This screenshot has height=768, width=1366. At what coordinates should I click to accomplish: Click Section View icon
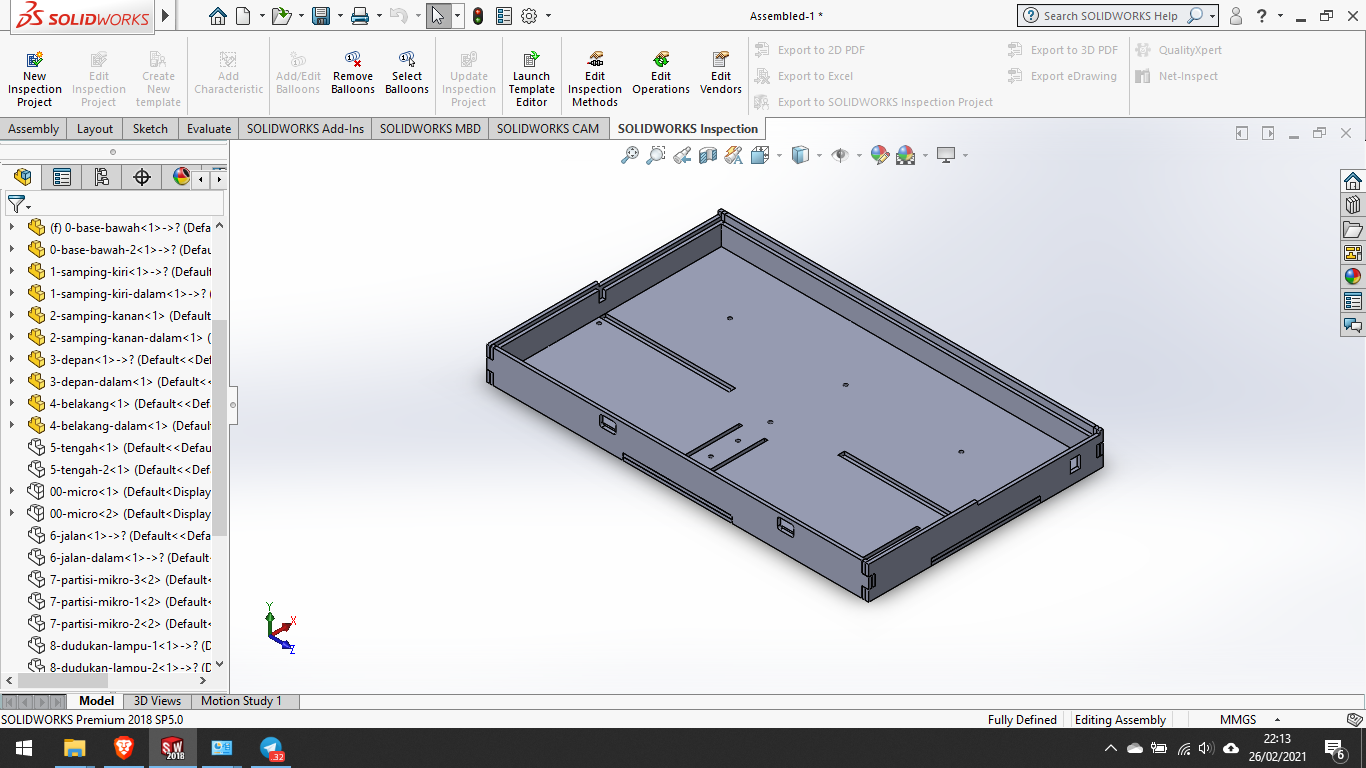(x=708, y=155)
